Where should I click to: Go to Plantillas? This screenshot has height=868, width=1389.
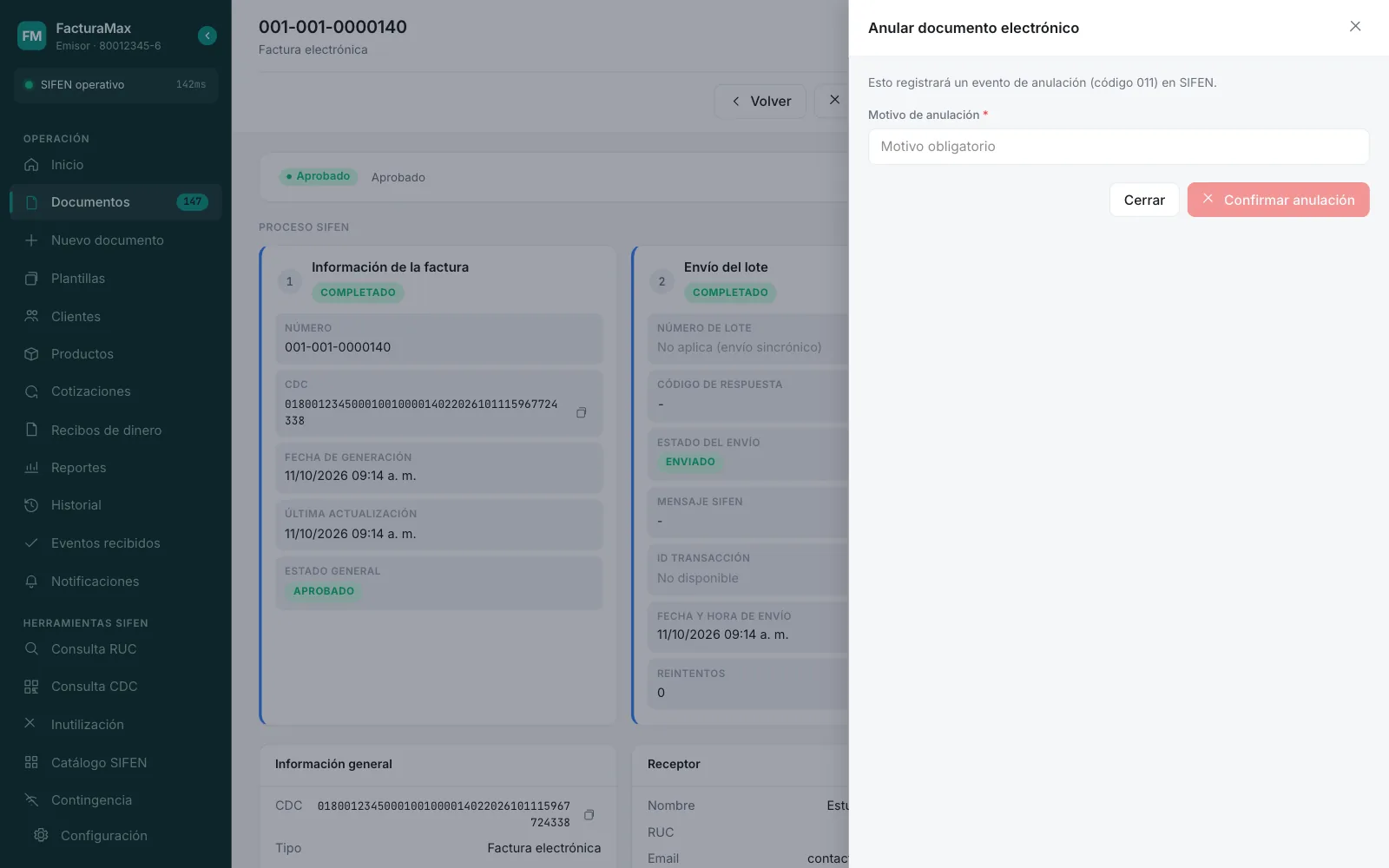point(115,279)
